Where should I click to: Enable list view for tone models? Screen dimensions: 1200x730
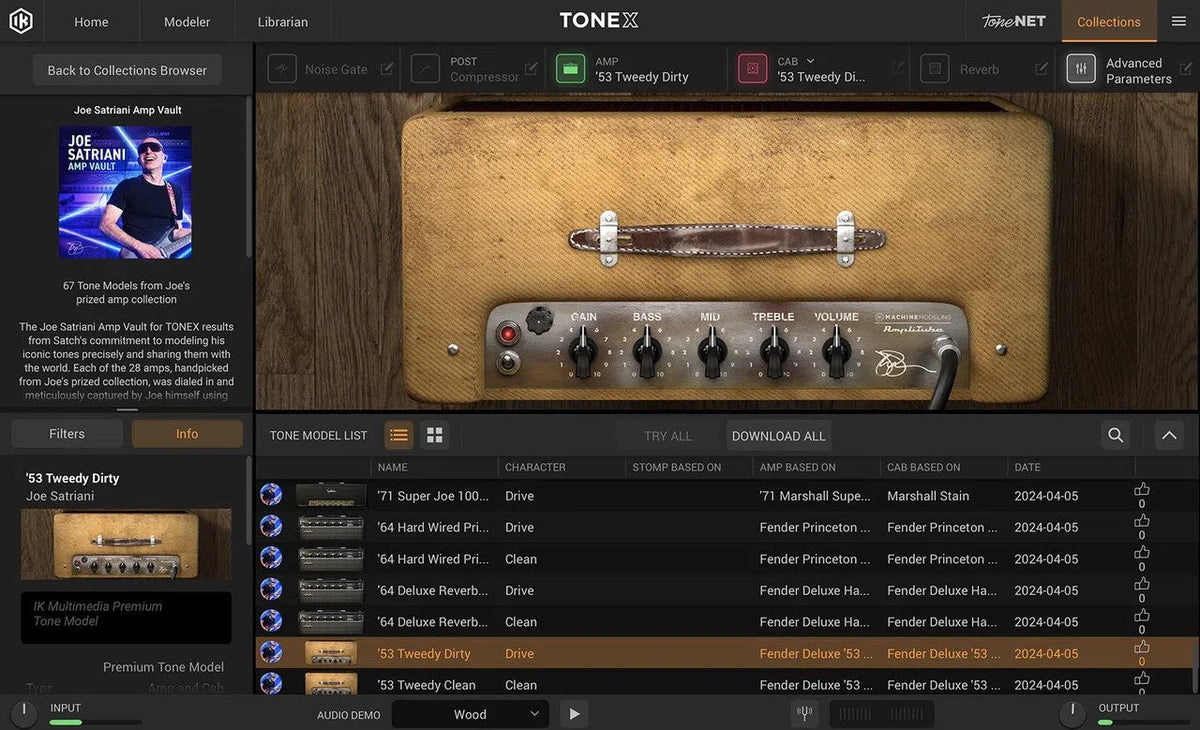pyautogui.click(x=398, y=434)
